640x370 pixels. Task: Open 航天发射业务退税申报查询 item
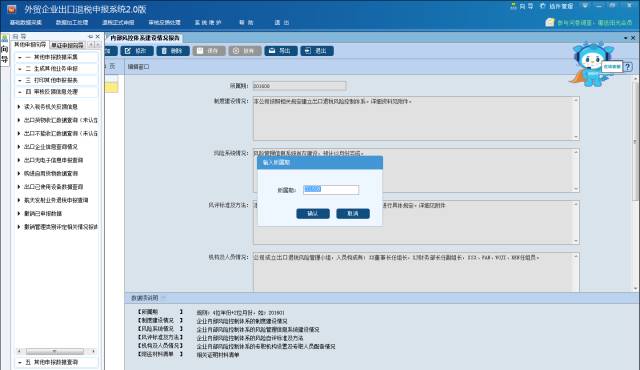click(56, 200)
